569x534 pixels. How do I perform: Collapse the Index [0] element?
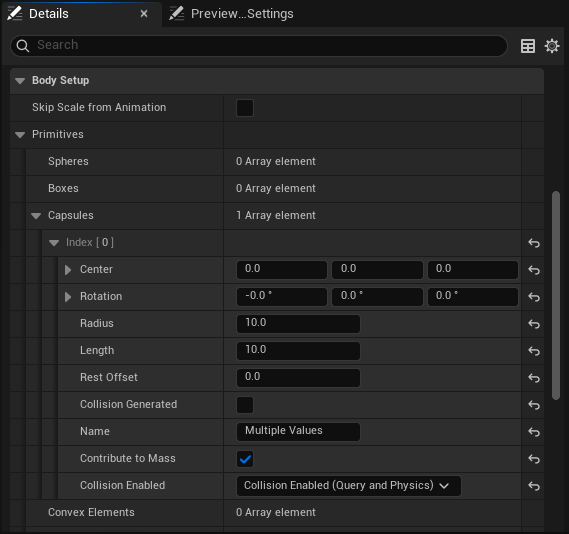[x=54, y=243]
